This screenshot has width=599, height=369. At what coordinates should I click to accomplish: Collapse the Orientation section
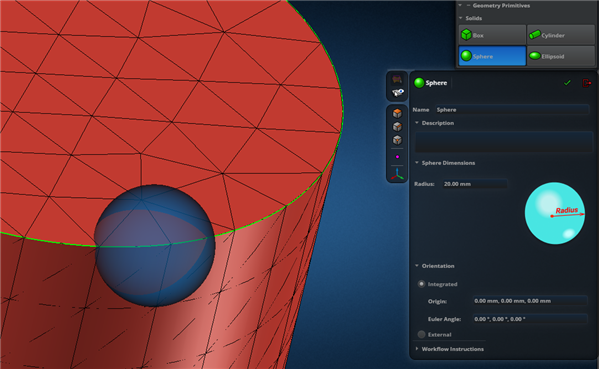[417, 265]
